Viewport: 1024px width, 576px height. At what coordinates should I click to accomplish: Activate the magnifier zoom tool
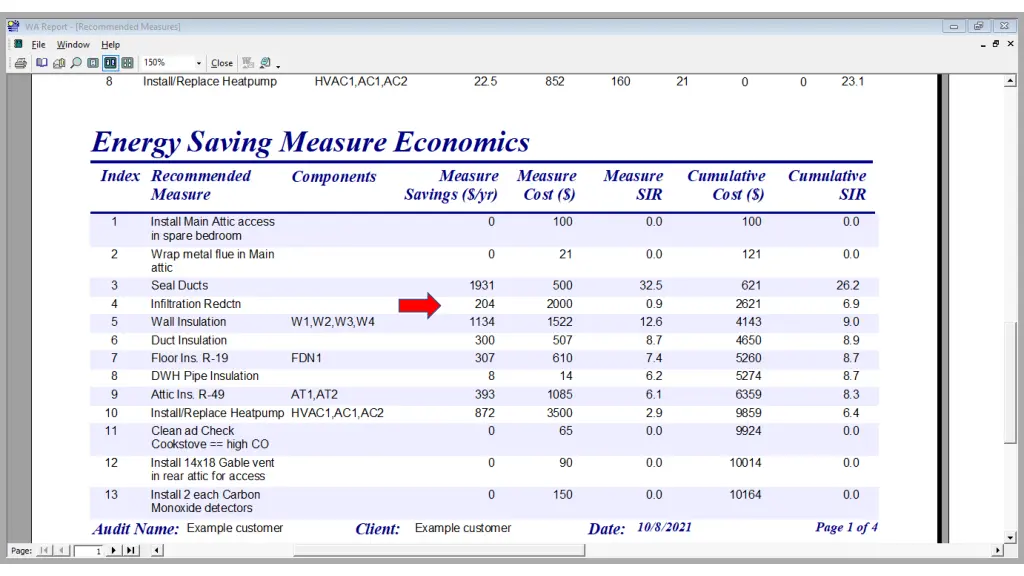(76, 63)
